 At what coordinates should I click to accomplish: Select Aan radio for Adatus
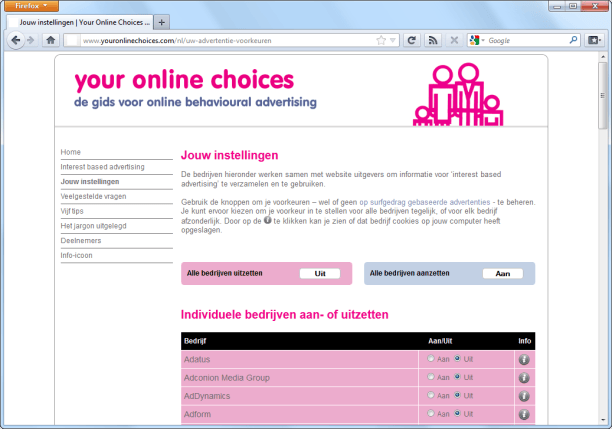[431, 358]
